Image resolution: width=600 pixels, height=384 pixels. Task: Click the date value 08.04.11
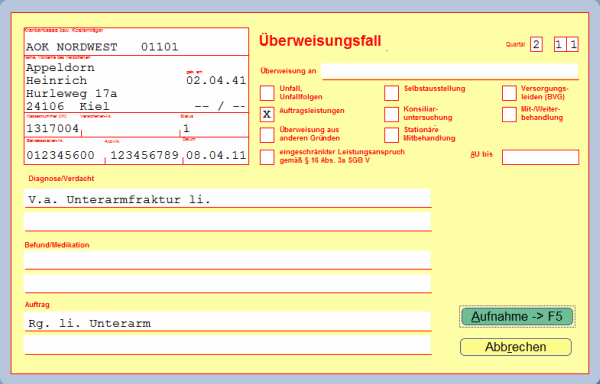216,155
